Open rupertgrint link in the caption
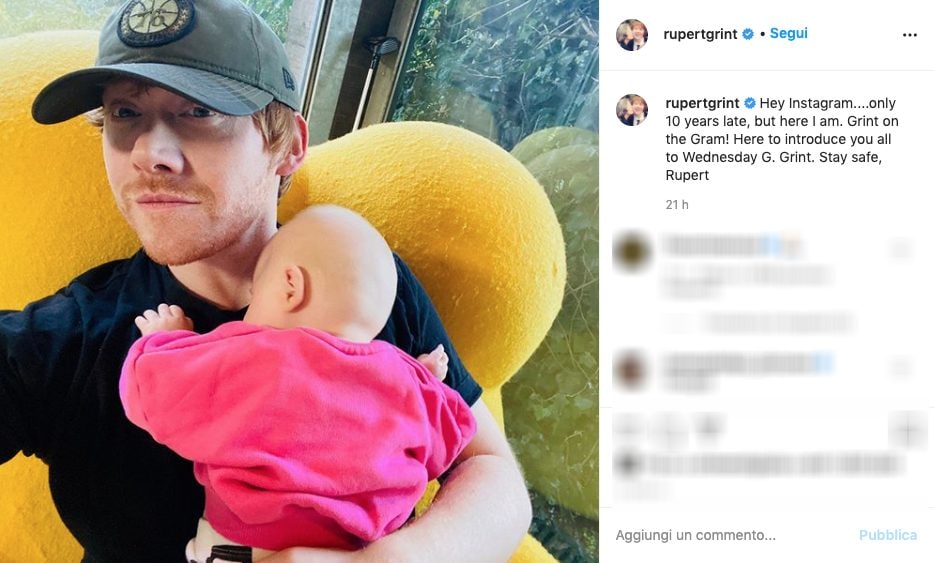 702,103
